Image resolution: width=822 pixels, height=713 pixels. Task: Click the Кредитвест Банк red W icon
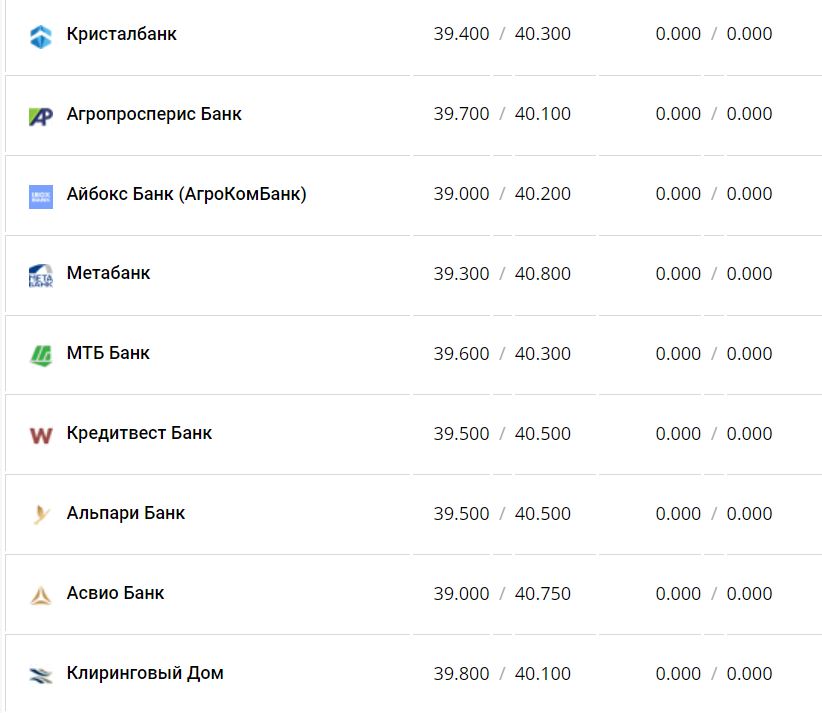pyautogui.click(x=40, y=433)
